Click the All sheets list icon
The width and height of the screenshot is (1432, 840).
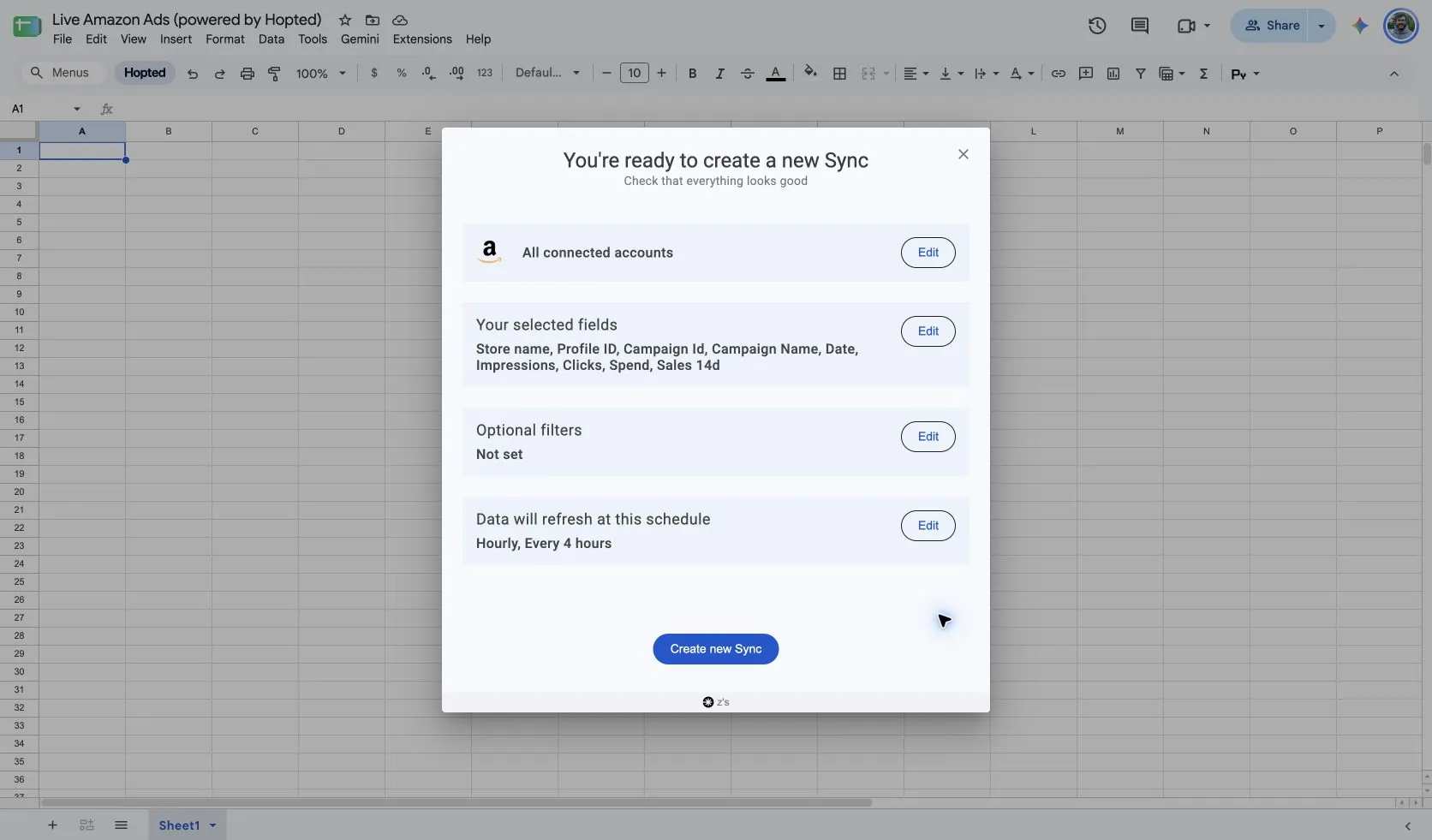click(x=121, y=825)
